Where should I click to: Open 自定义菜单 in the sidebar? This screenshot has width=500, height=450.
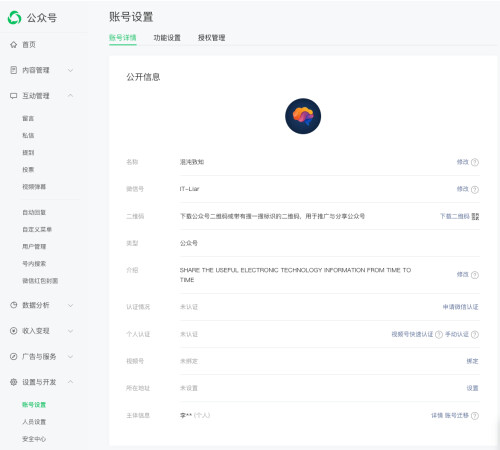click(x=37, y=229)
